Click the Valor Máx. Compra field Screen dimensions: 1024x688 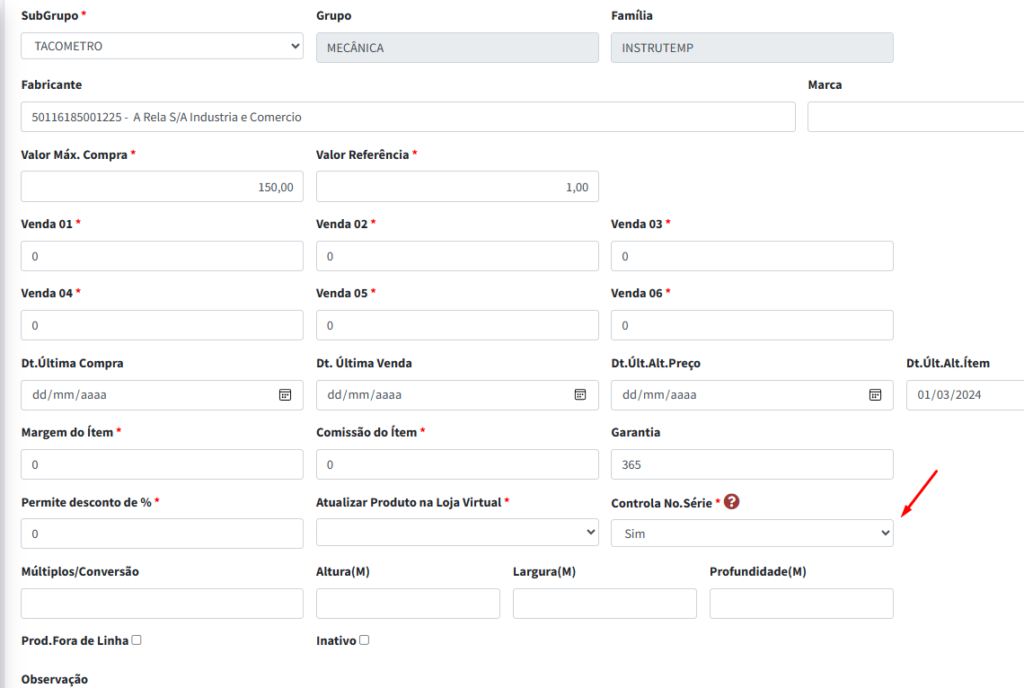[162, 187]
